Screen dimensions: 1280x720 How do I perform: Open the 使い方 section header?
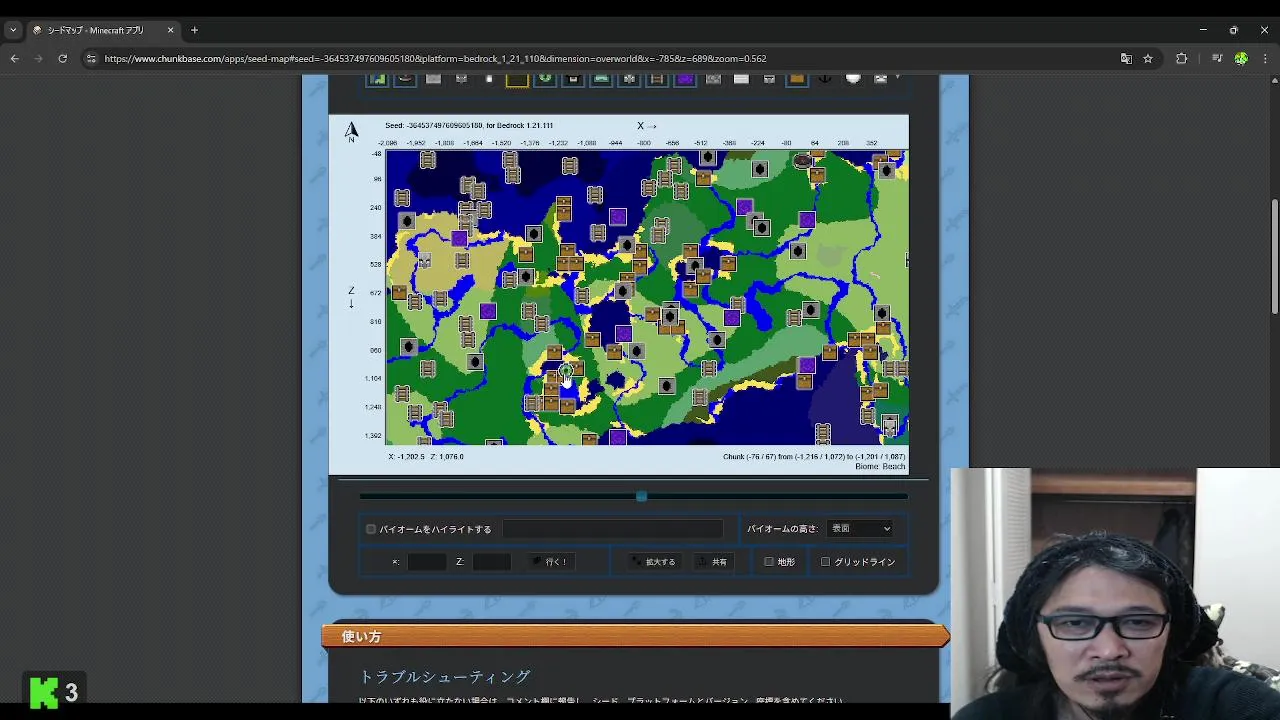tap(634, 636)
